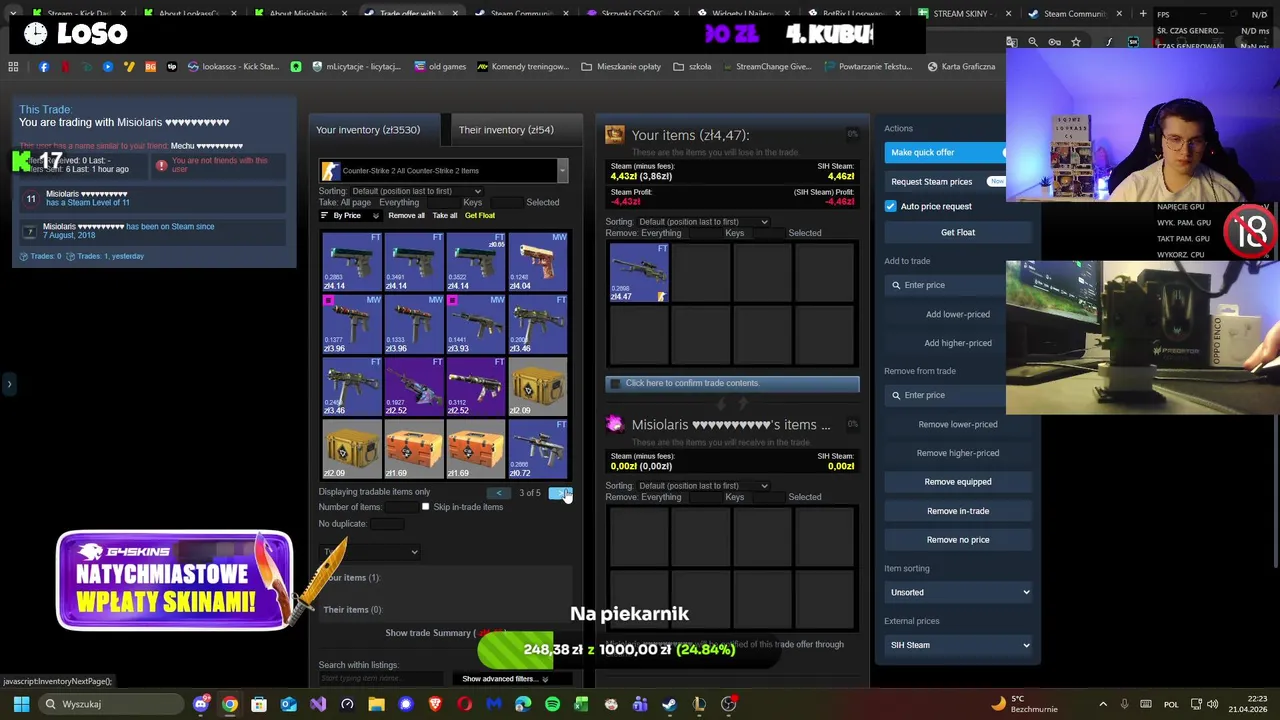Open the 'mLicytacje' bookmark
Image resolution: width=1280 pixels, height=720 pixels.
[x=355, y=67]
